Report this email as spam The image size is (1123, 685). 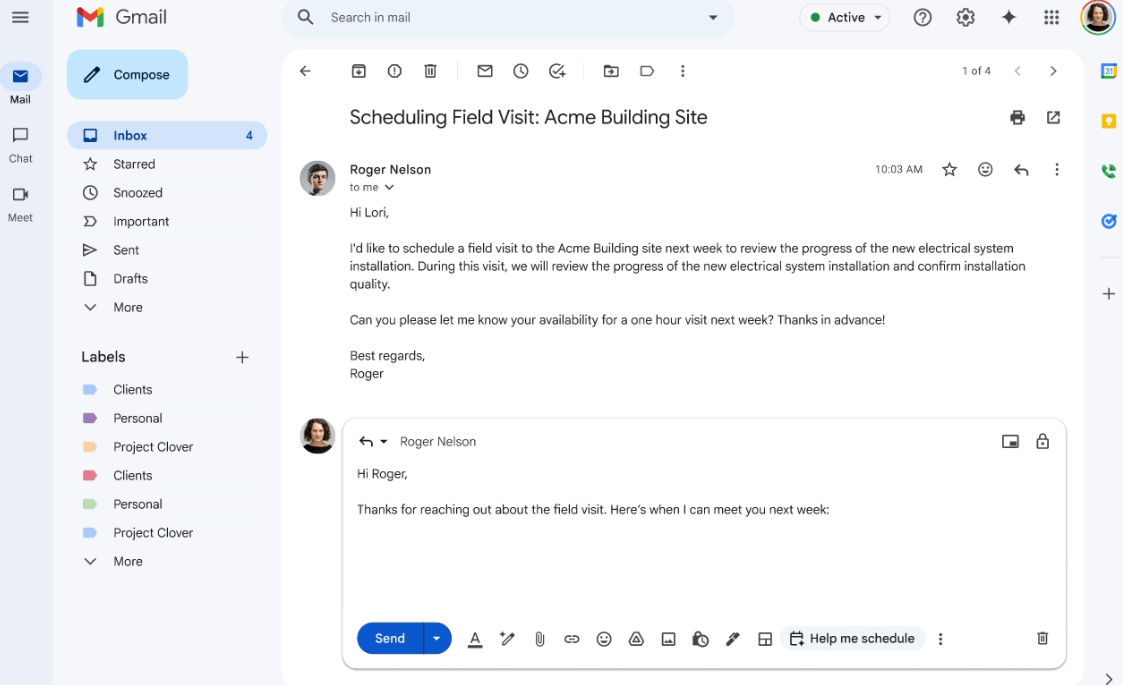coord(394,71)
